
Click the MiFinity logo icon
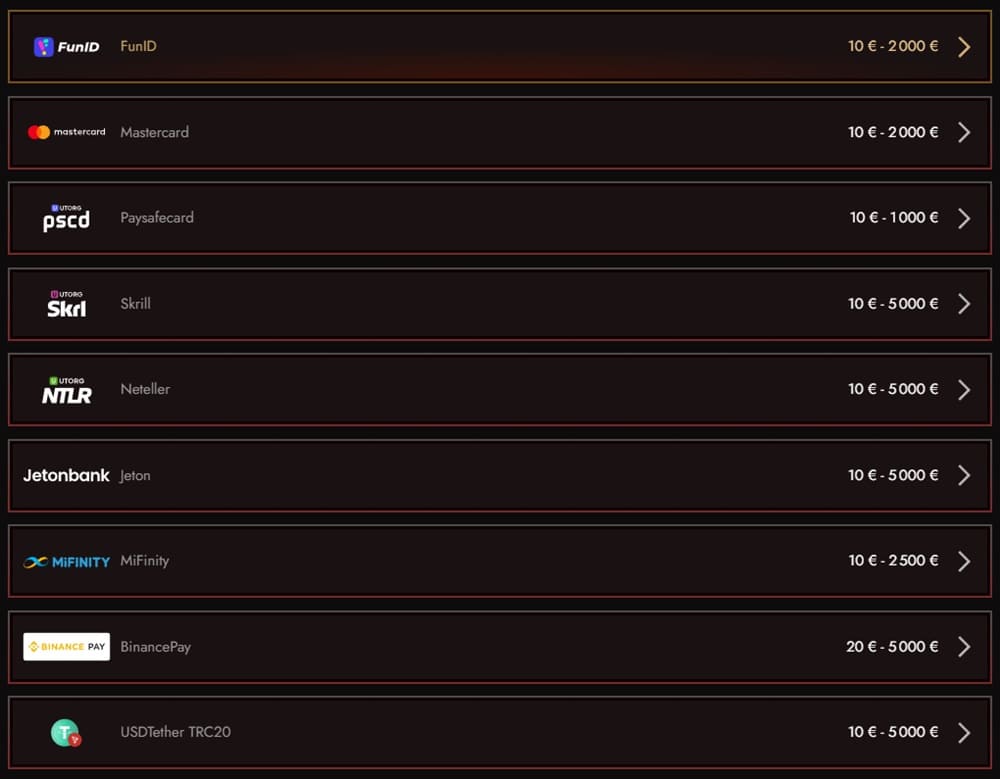pyautogui.click(x=66, y=562)
